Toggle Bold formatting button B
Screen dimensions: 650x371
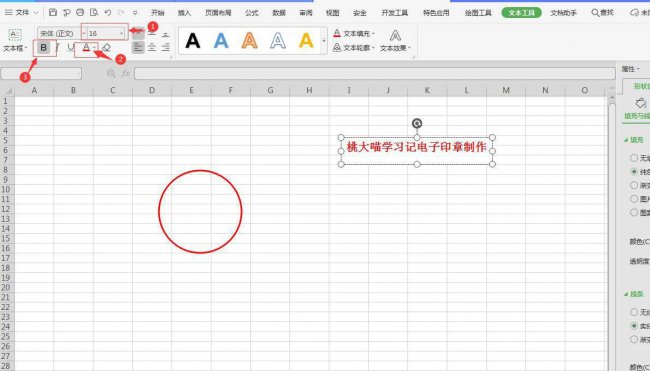point(44,48)
